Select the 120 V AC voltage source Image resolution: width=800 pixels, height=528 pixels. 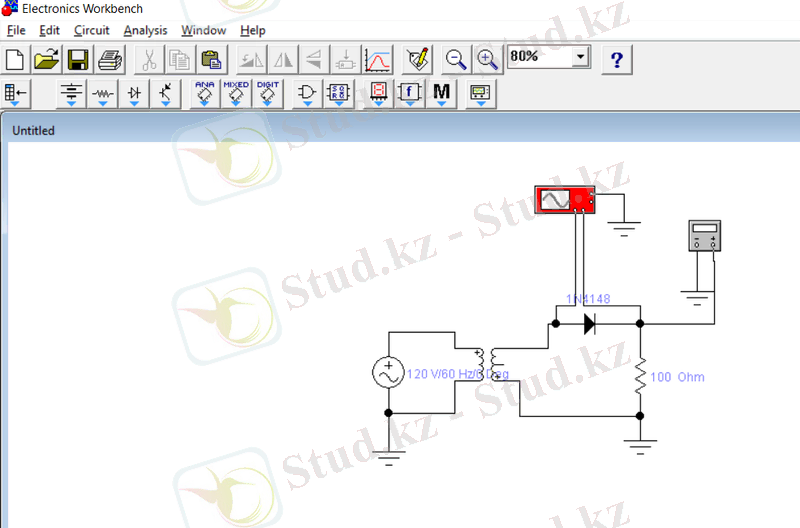388,372
